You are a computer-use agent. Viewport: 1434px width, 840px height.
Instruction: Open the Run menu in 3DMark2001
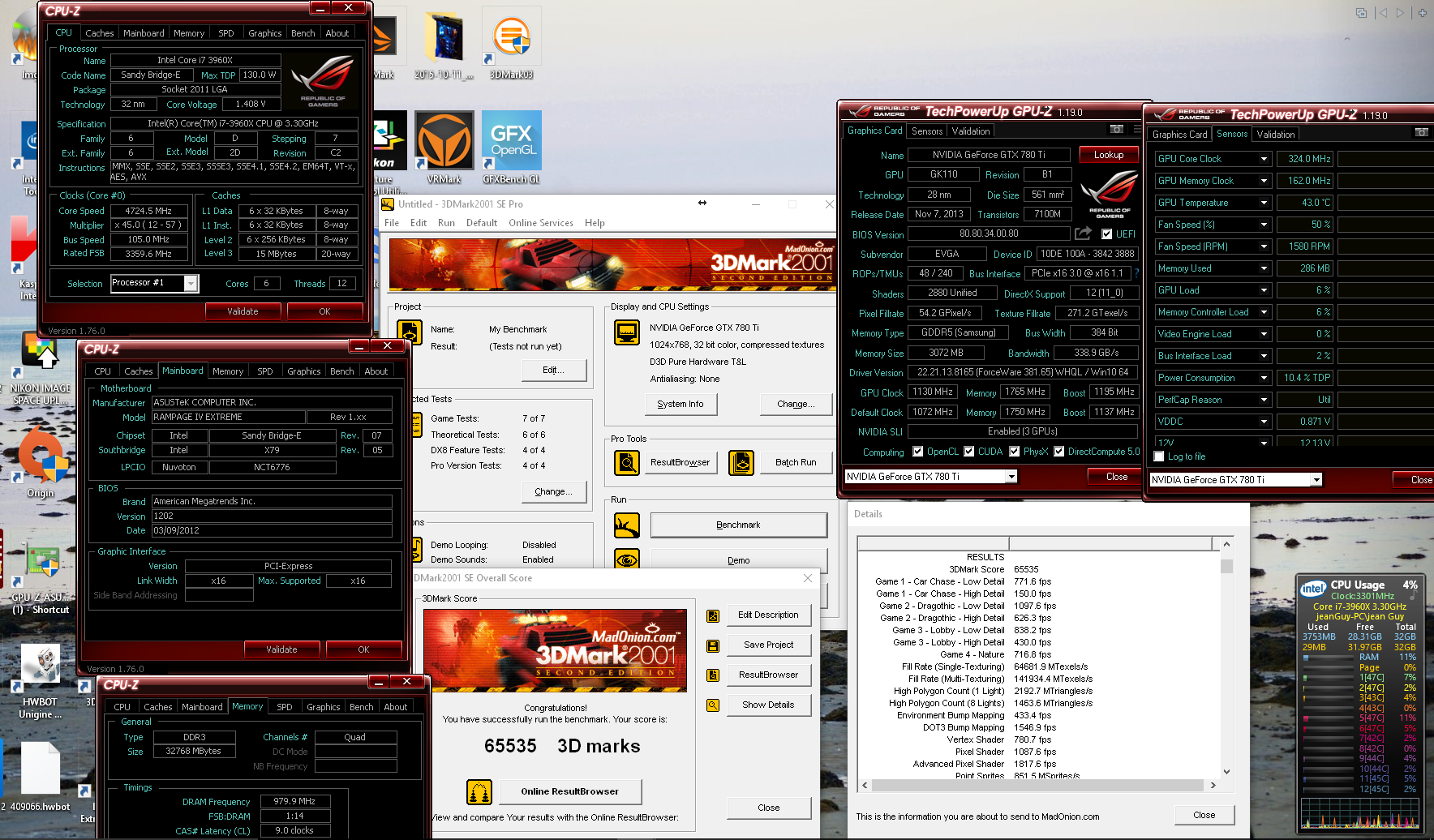[x=446, y=223]
